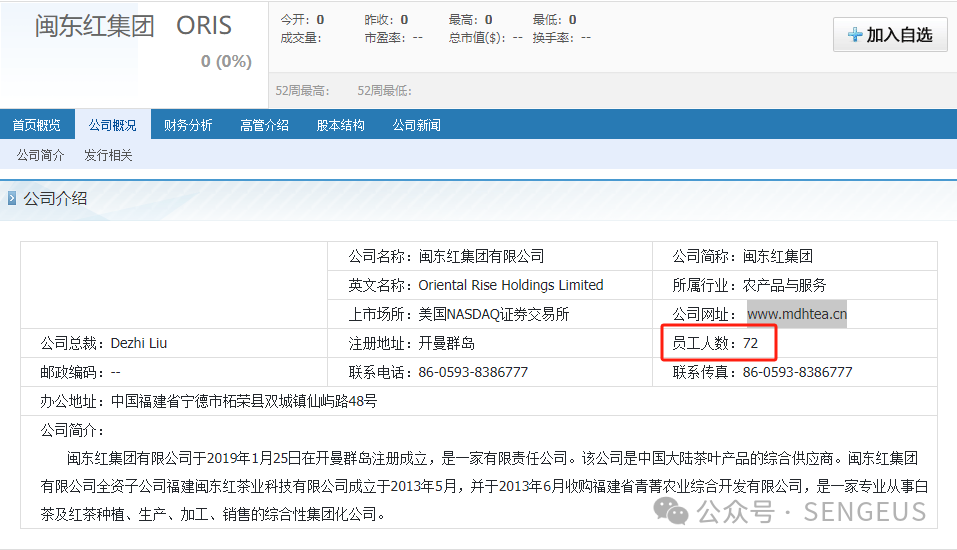The width and height of the screenshot is (957, 550).
Task: Click the 公司简介: label in the table
Action: pos(73,430)
